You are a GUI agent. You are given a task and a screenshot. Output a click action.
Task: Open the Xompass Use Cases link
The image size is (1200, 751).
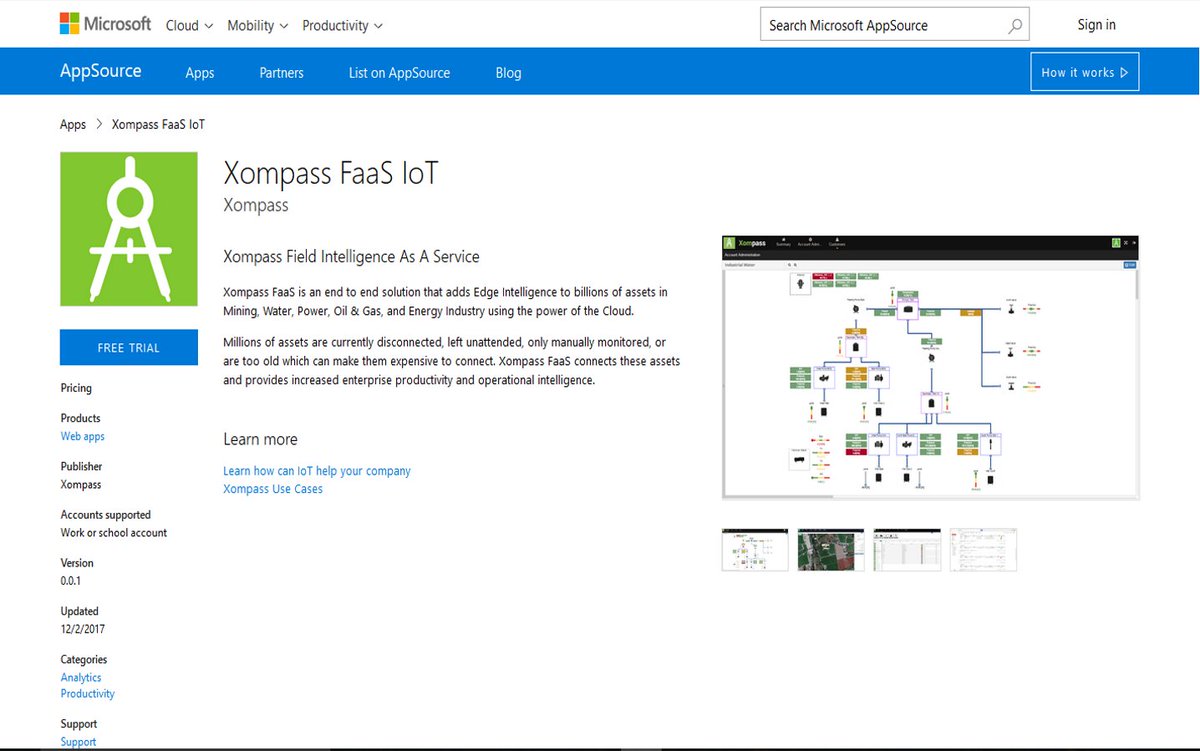273,489
